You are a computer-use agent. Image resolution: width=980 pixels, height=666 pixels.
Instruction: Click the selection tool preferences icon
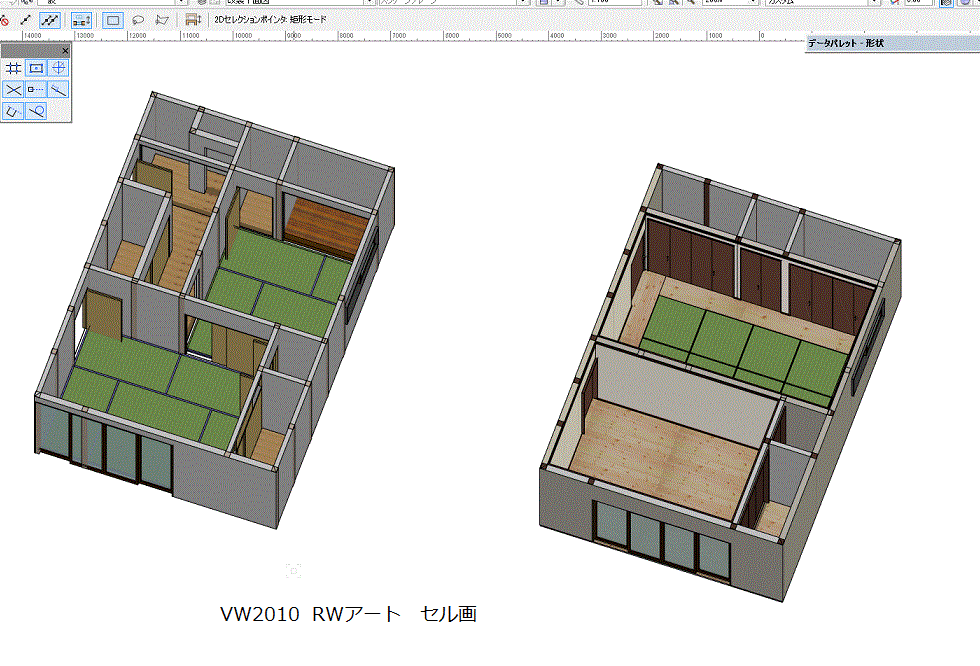click(193, 19)
